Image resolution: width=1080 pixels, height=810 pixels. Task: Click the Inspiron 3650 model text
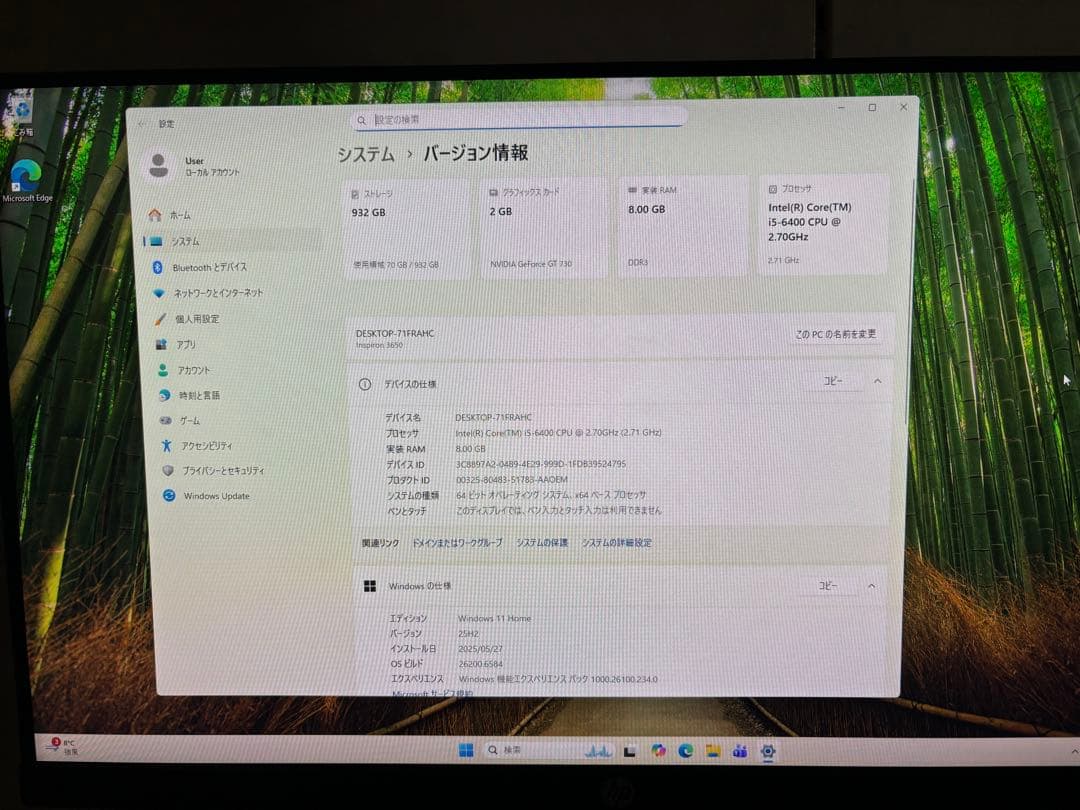[x=380, y=345]
